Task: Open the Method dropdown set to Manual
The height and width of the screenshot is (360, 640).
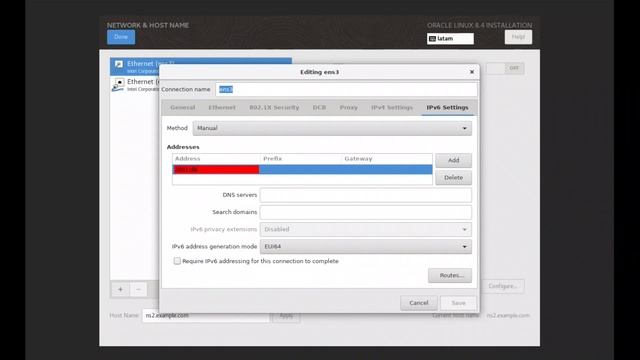Action: [x=332, y=128]
